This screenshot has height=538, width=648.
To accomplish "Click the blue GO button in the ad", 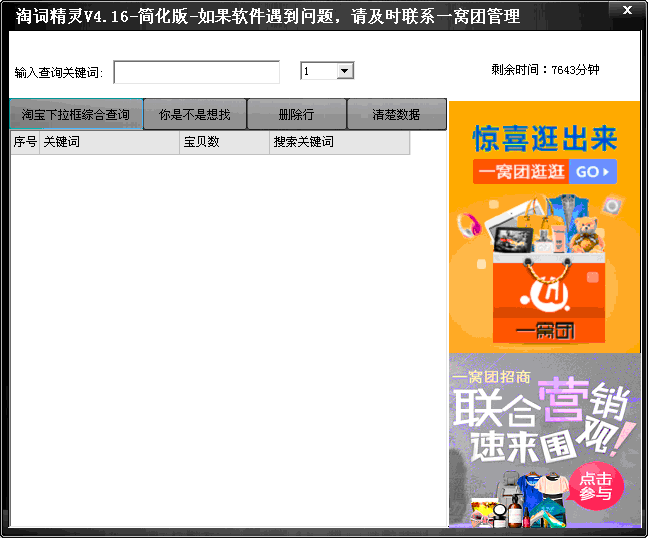I will click(x=594, y=171).
